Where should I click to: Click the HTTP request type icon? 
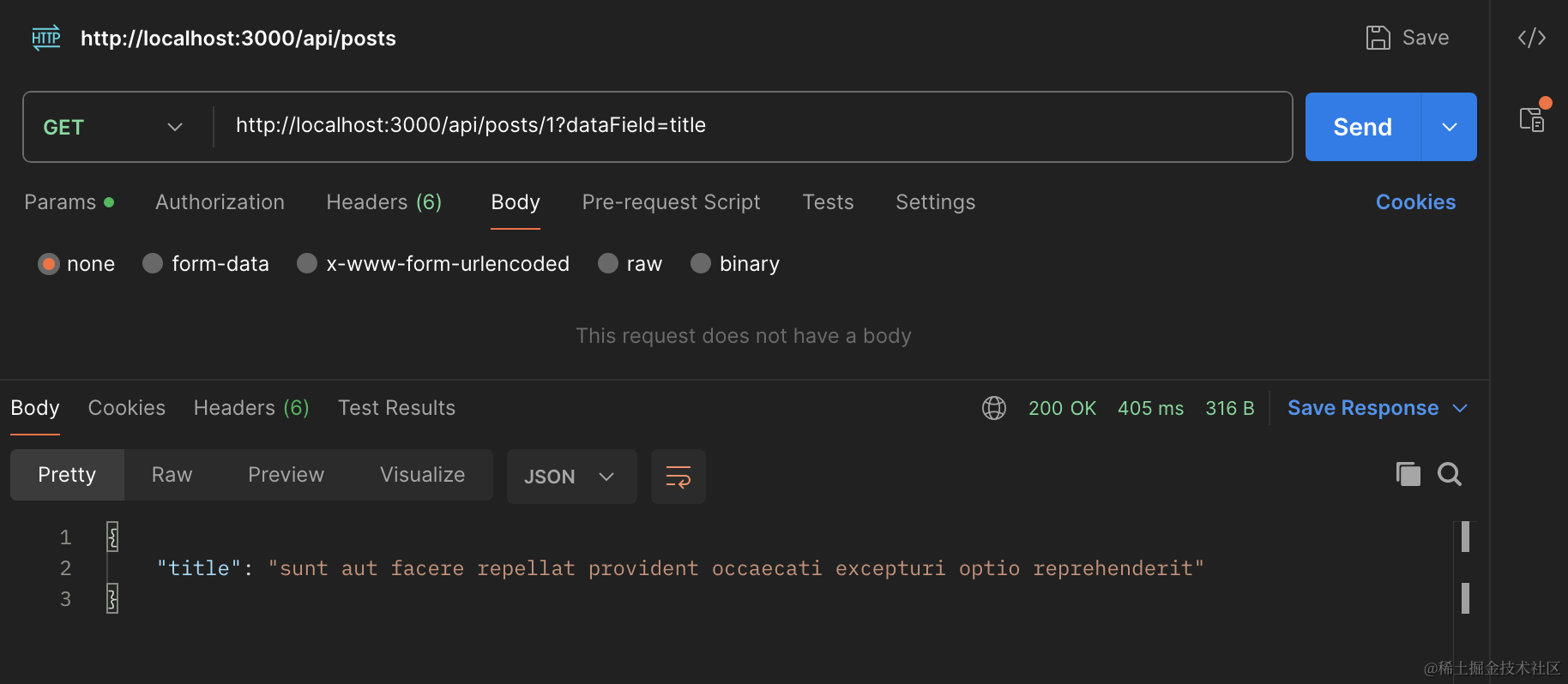click(46, 38)
